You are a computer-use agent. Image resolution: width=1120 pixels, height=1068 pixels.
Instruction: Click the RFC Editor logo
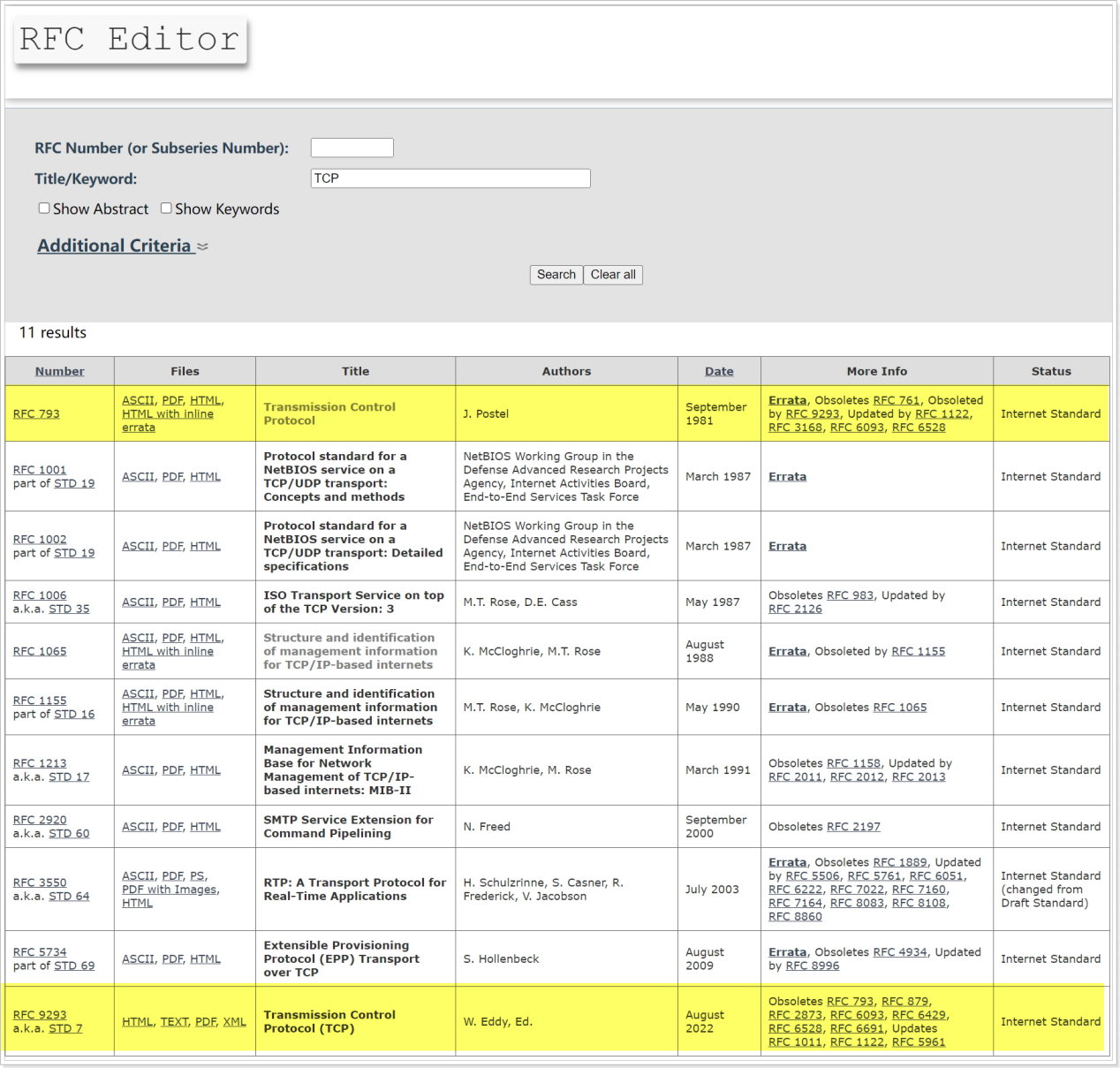(130, 40)
